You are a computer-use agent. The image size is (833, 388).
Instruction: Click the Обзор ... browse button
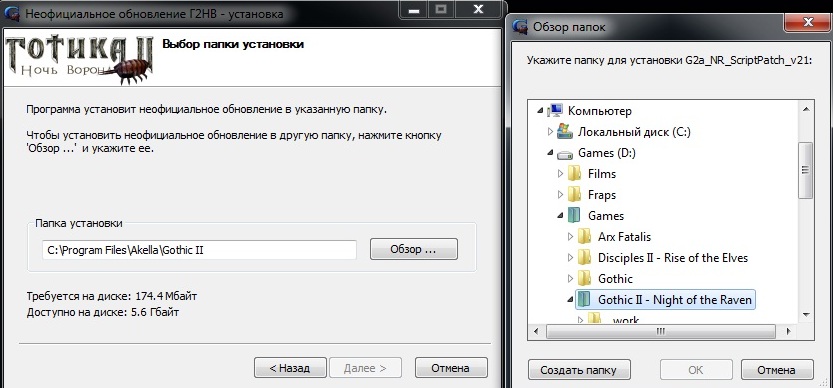coord(413,249)
